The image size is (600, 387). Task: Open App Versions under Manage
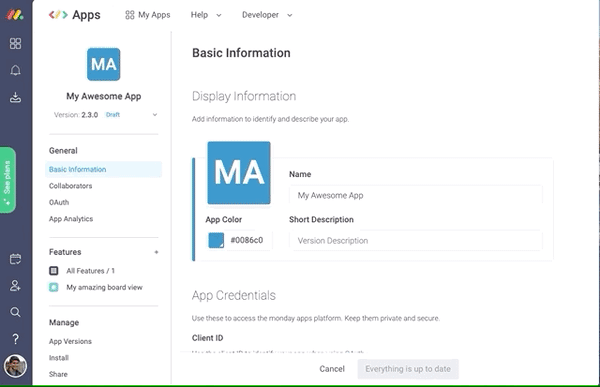coord(70,341)
